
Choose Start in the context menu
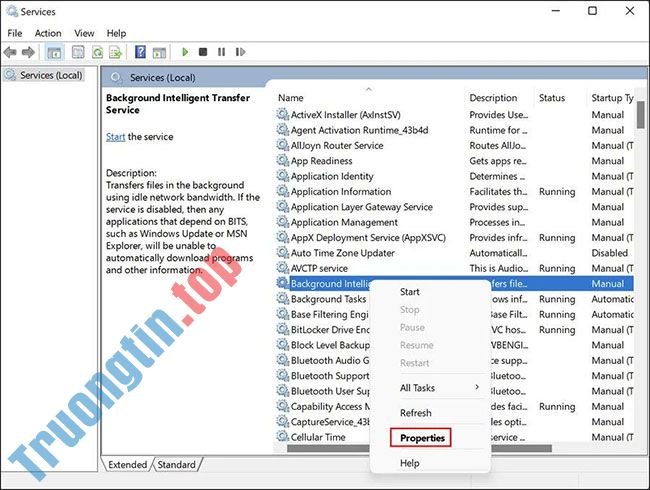410,292
